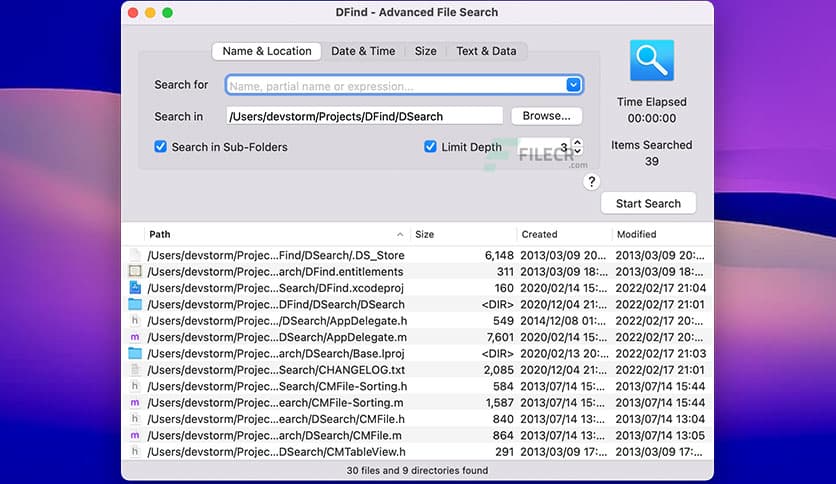
Task: Click the Items Searched count 39
Action: (652, 162)
